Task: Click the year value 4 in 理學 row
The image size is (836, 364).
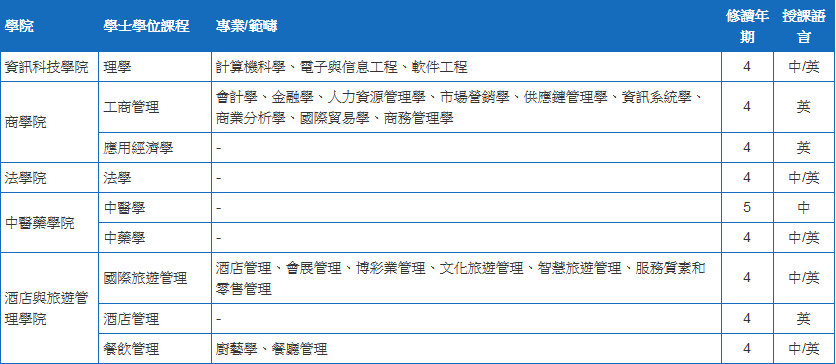Action: pyautogui.click(x=747, y=67)
